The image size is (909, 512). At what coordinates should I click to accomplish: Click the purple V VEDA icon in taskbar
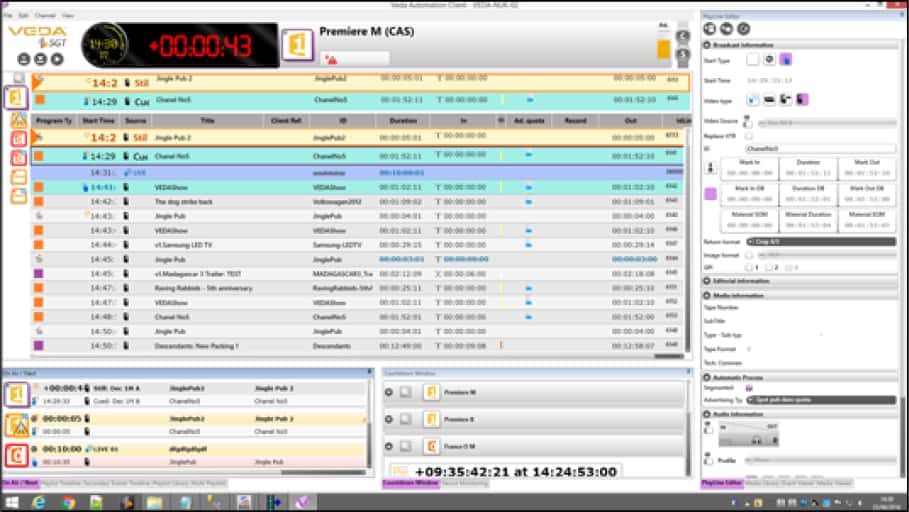point(303,502)
